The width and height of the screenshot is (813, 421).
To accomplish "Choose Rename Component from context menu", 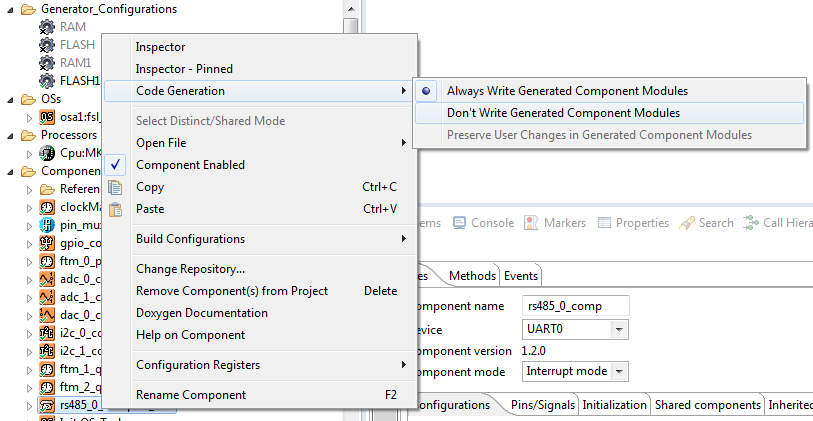I will [191, 395].
